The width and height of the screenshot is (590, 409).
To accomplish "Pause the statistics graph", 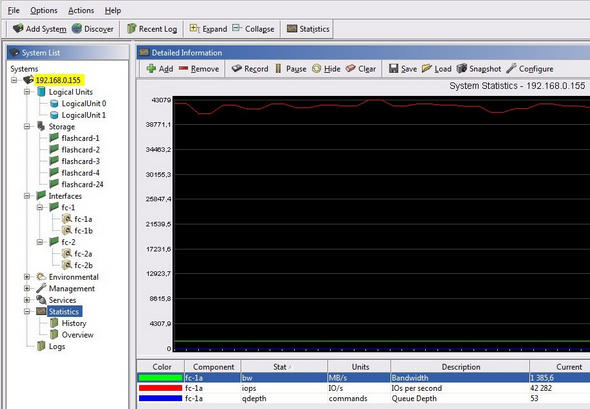I will click(x=291, y=69).
